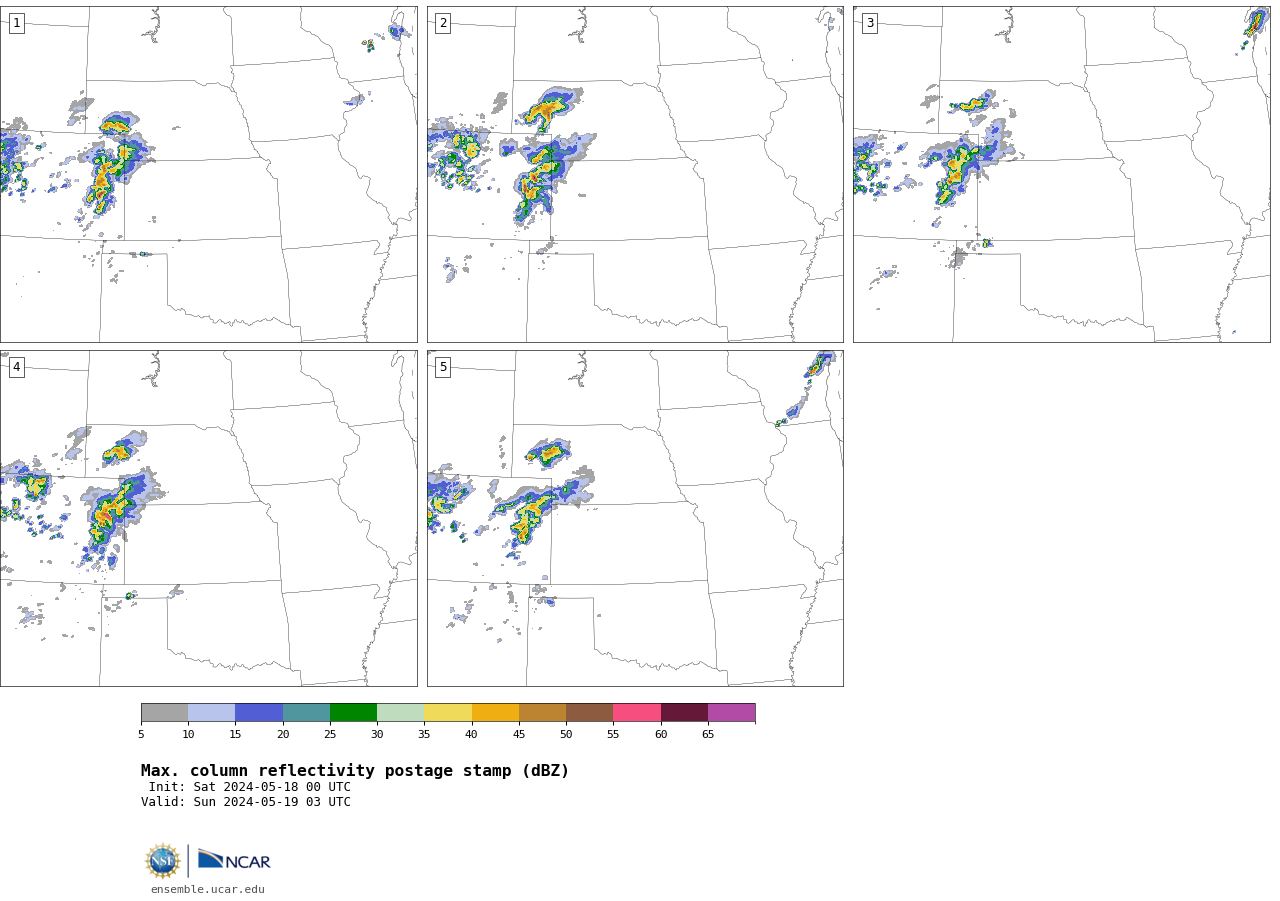Screen dimensions: 1280x901
Task: Click the colorbar tick label 50
Action: click(x=566, y=735)
